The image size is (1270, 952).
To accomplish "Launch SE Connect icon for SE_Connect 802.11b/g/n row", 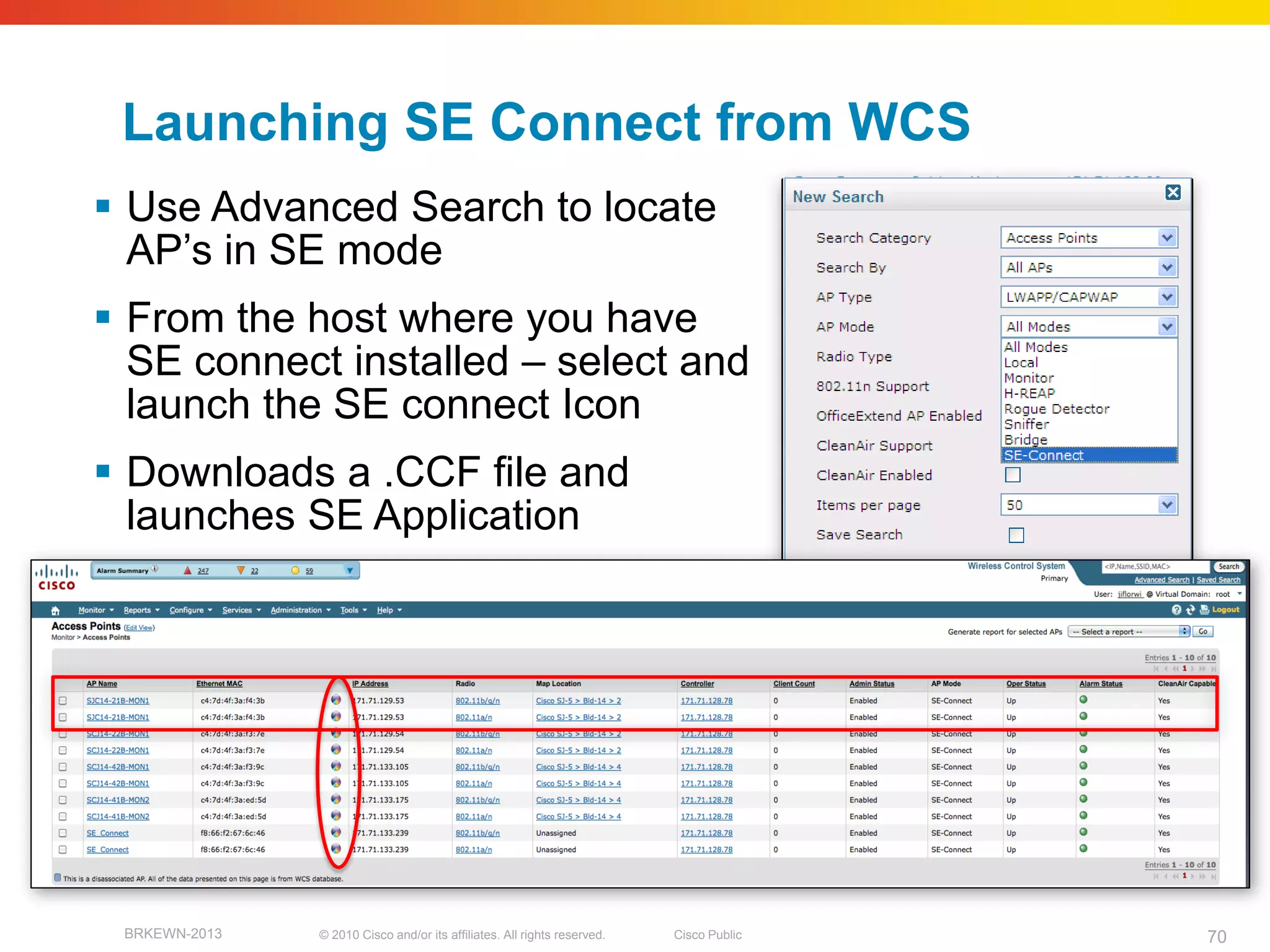I will pyautogui.click(x=335, y=832).
